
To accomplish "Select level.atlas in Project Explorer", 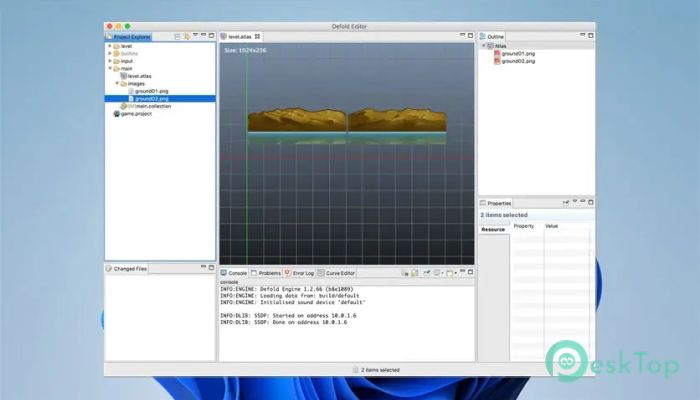I will point(139,76).
